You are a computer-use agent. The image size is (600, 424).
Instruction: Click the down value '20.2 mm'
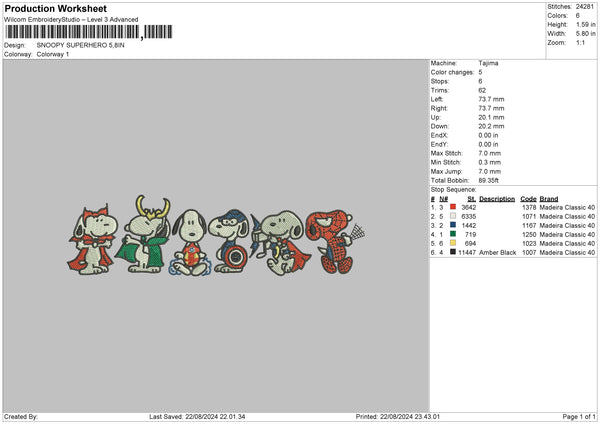[x=491, y=126]
